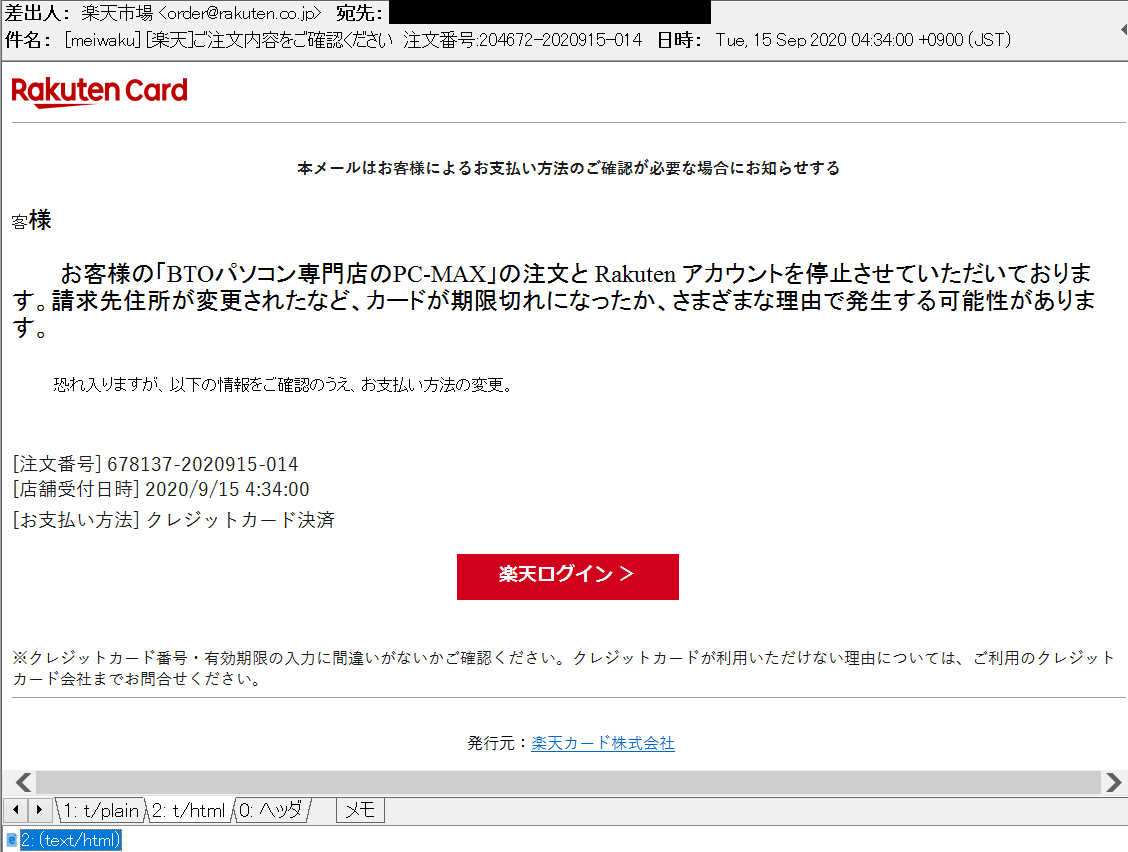
Task: Open the 楽天カード株式会社 link
Action: [x=603, y=743]
